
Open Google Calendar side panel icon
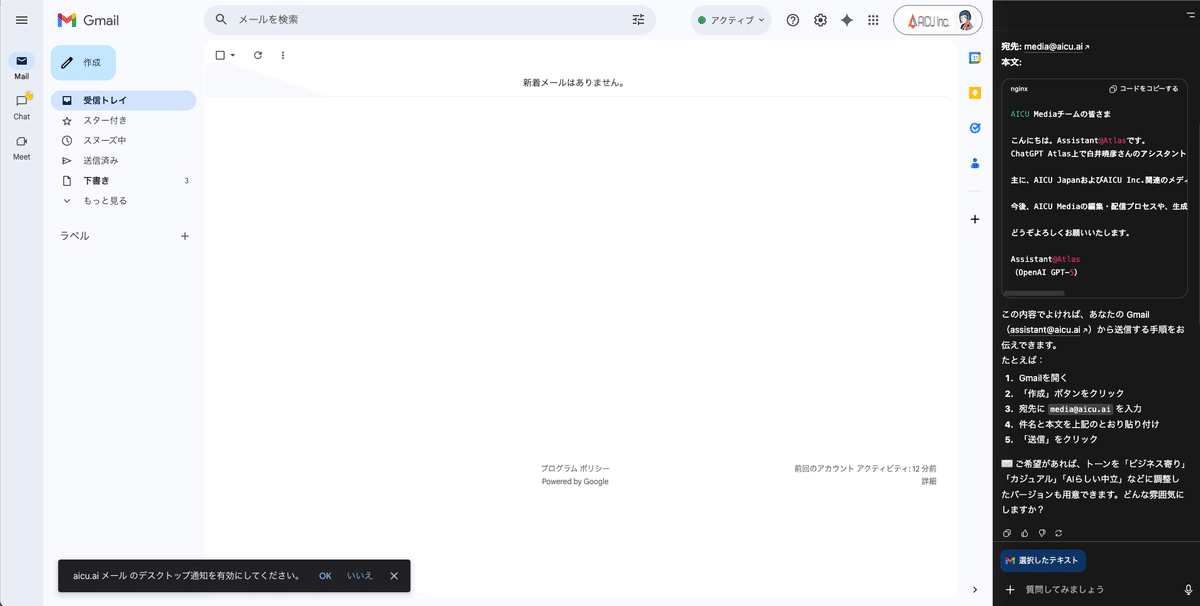[975, 58]
